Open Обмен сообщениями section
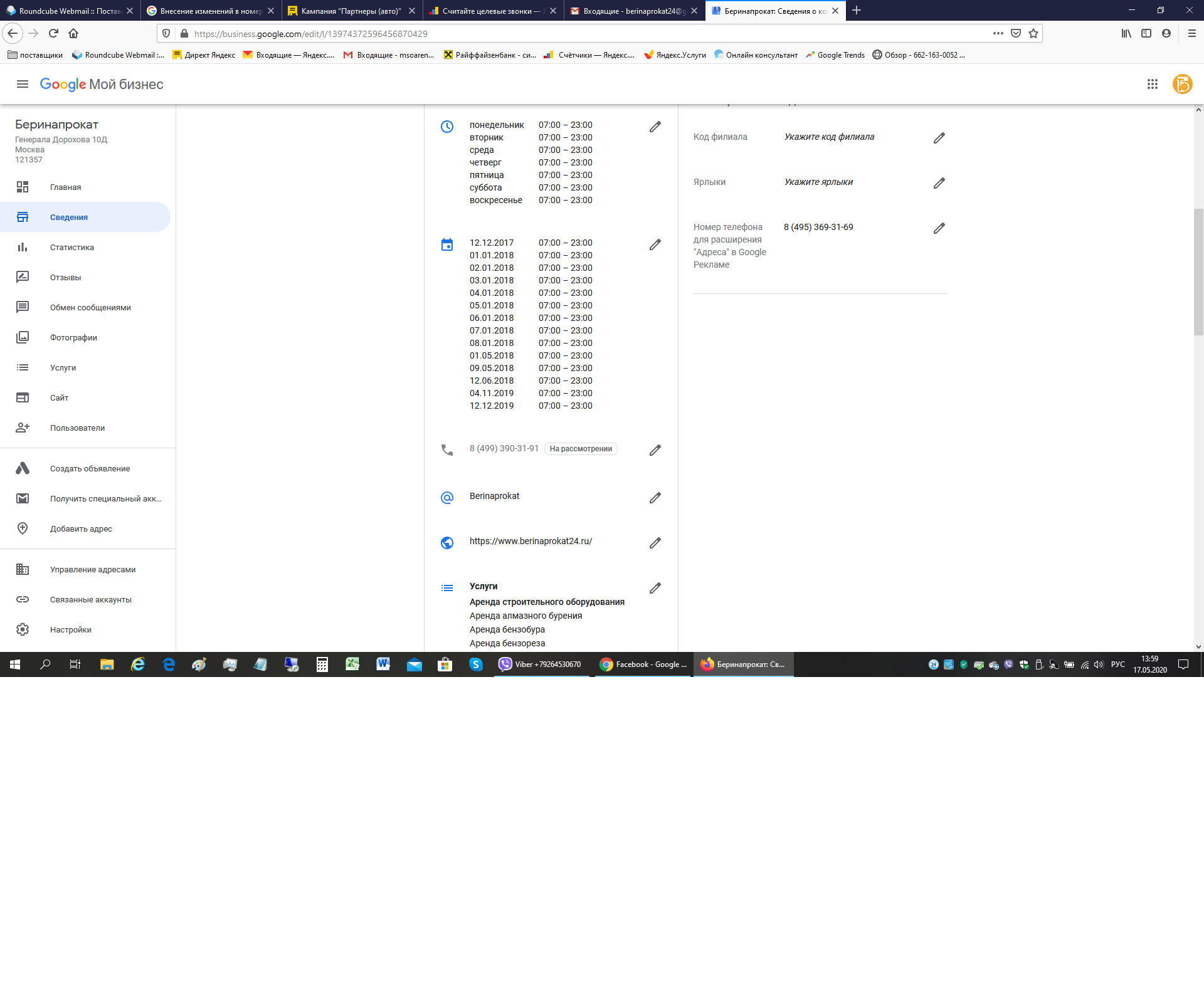Screen dimensions: 1204x1003 coord(85,307)
